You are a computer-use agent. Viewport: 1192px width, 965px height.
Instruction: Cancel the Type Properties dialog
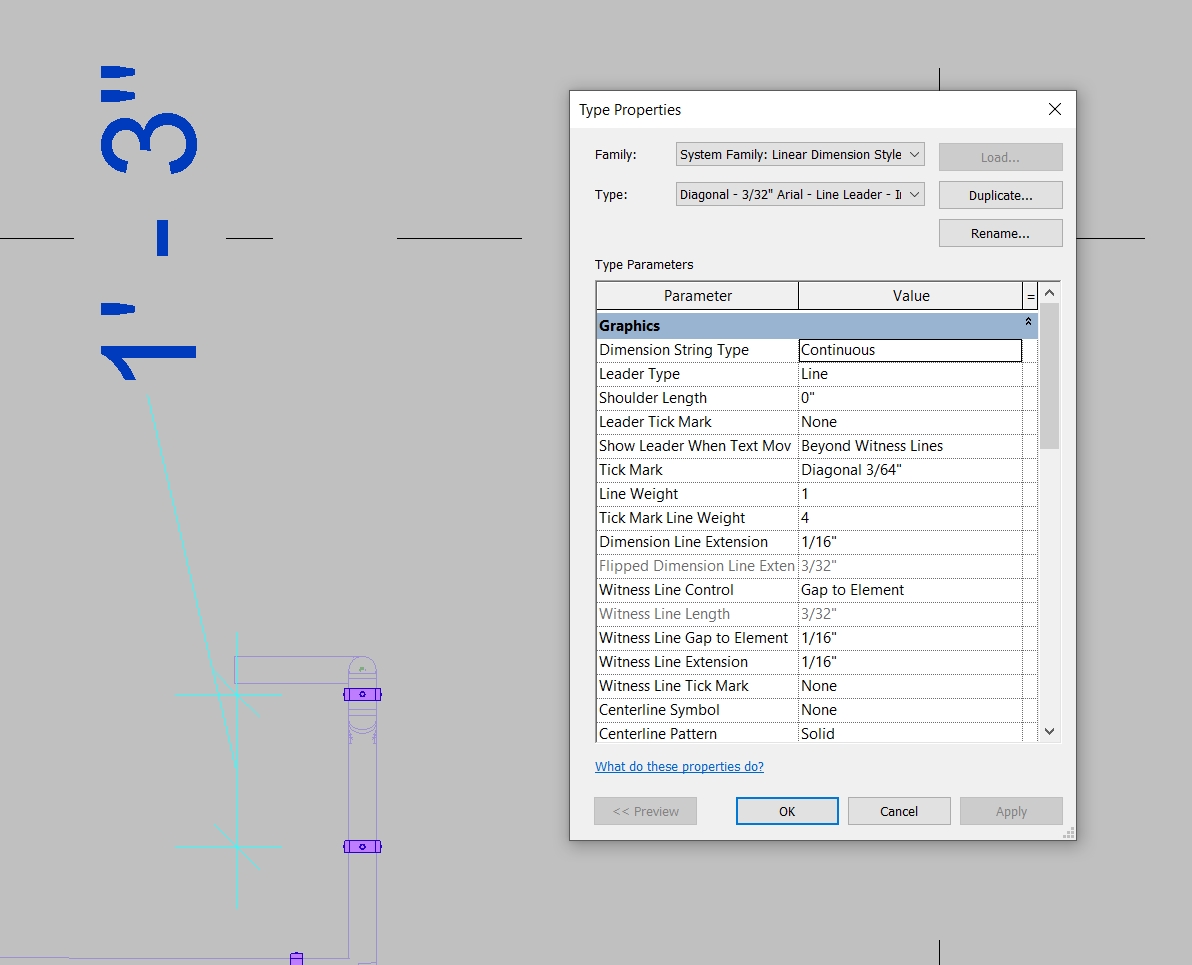coord(898,811)
